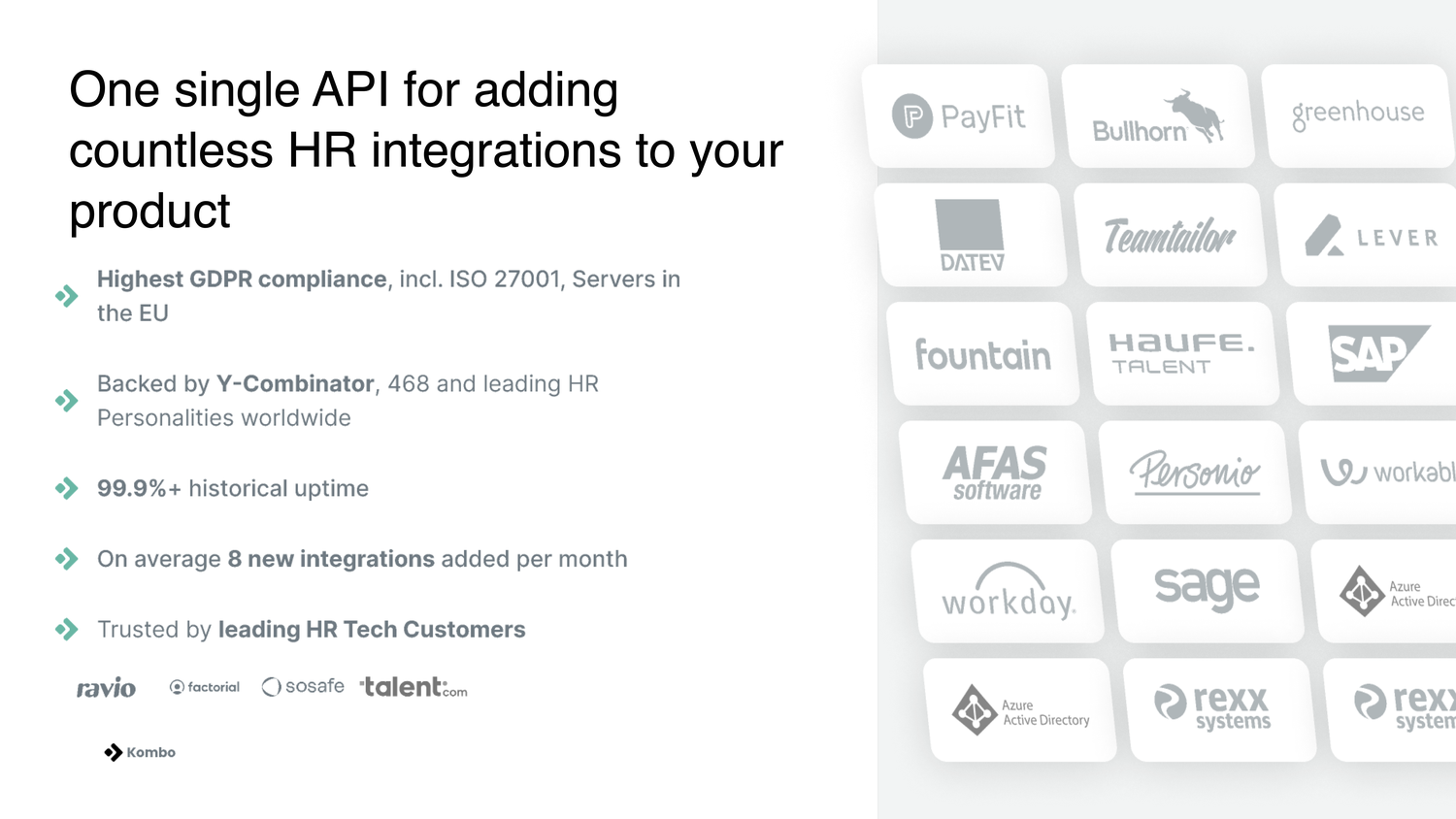Open the fountain logo card
Screen dimensions: 1456x819
[x=983, y=354]
